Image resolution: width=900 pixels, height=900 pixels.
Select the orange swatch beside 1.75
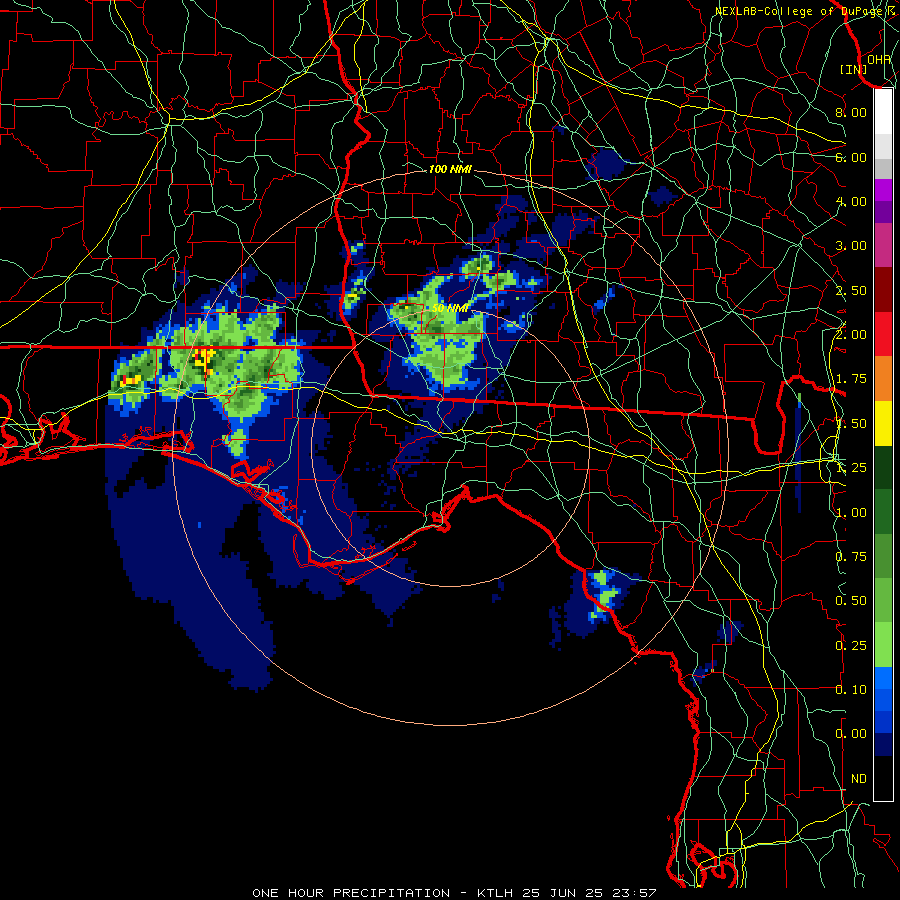point(883,378)
